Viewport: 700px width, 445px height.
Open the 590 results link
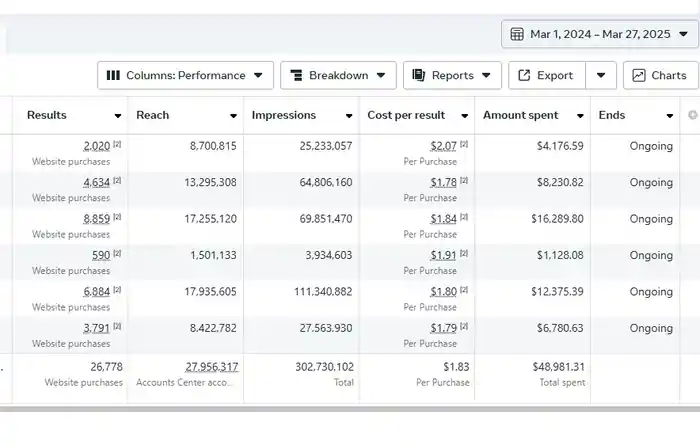click(x=101, y=255)
